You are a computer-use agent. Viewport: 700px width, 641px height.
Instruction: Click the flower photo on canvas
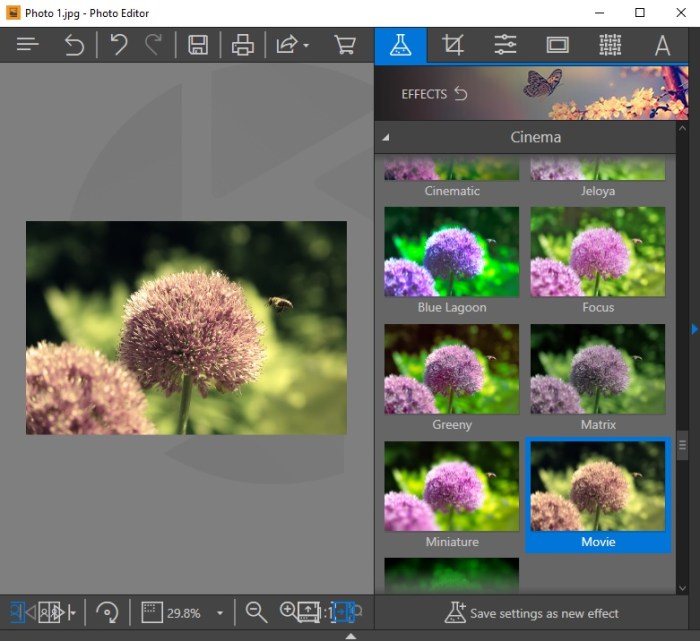(x=186, y=328)
